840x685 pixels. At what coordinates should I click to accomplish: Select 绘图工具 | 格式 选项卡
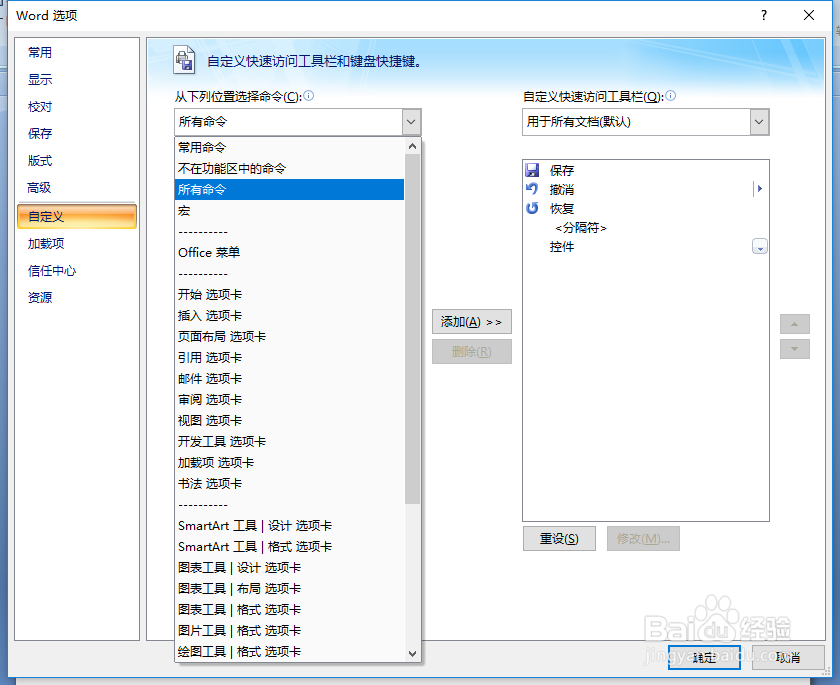(289, 651)
